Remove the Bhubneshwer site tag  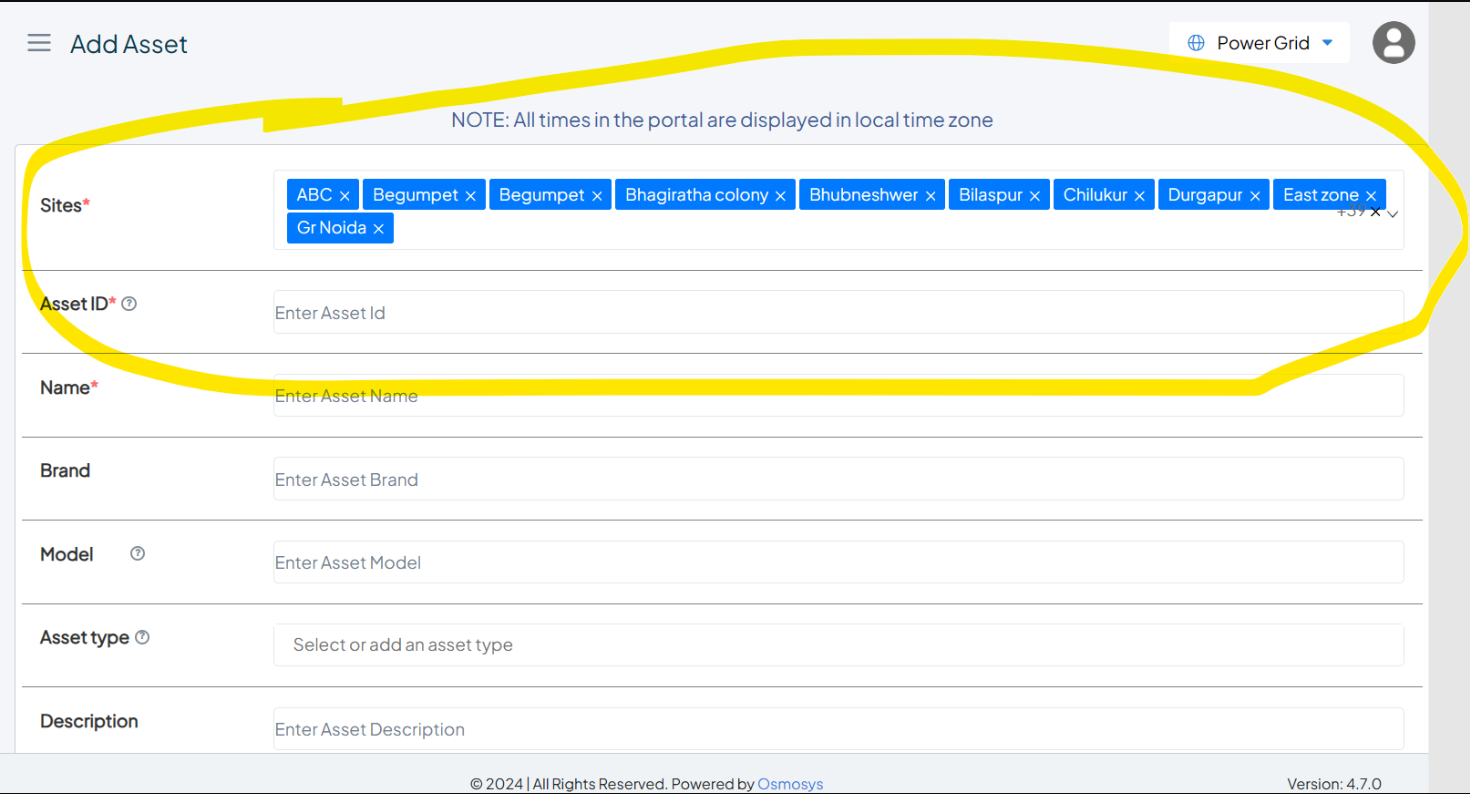click(x=930, y=196)
